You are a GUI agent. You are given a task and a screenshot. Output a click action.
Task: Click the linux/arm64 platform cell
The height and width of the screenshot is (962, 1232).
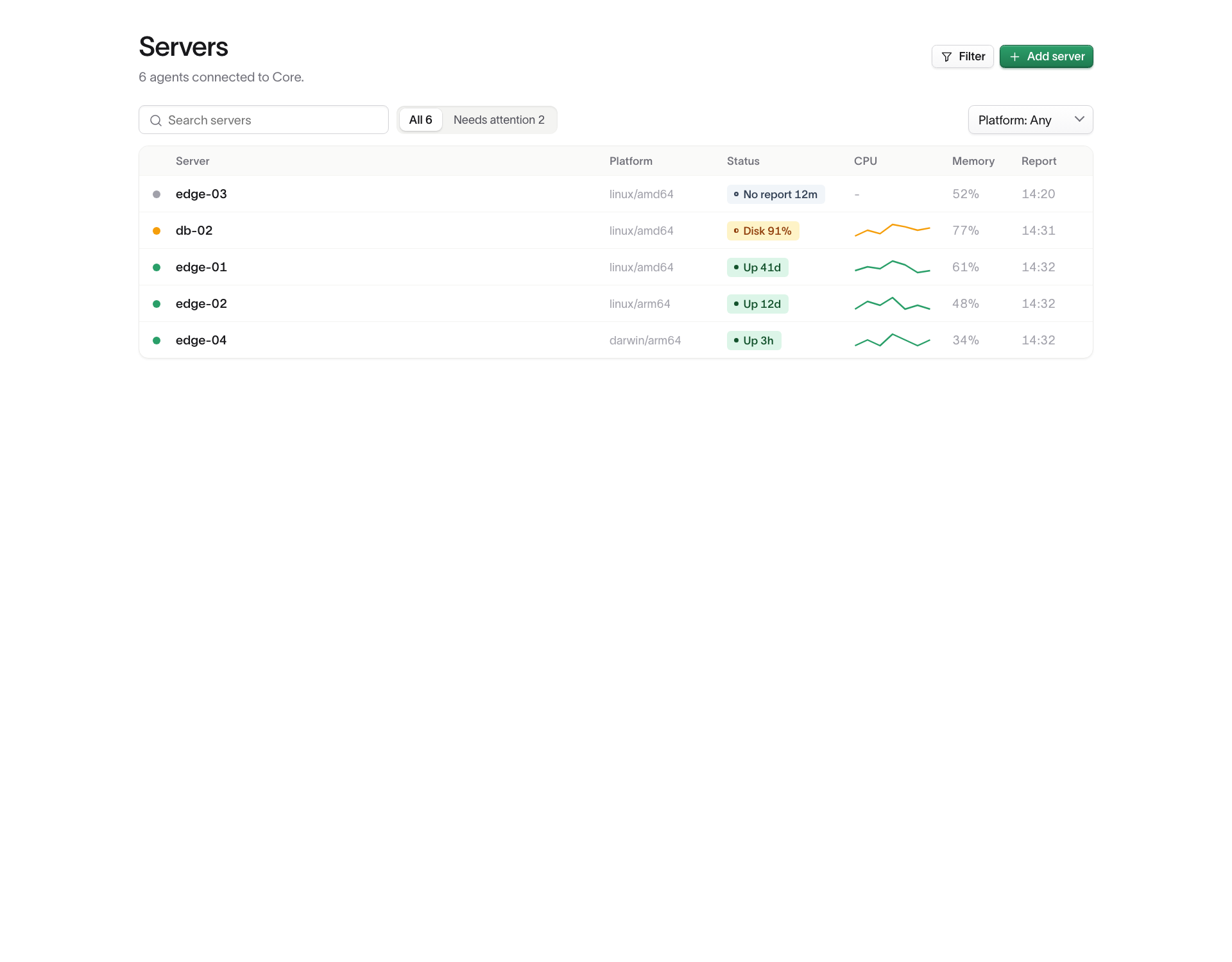pyautogui.click(x=640, y=304)
